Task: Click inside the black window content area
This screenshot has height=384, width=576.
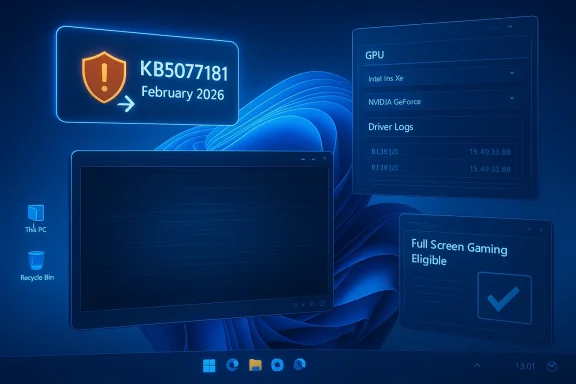Action: click(204, 239)
